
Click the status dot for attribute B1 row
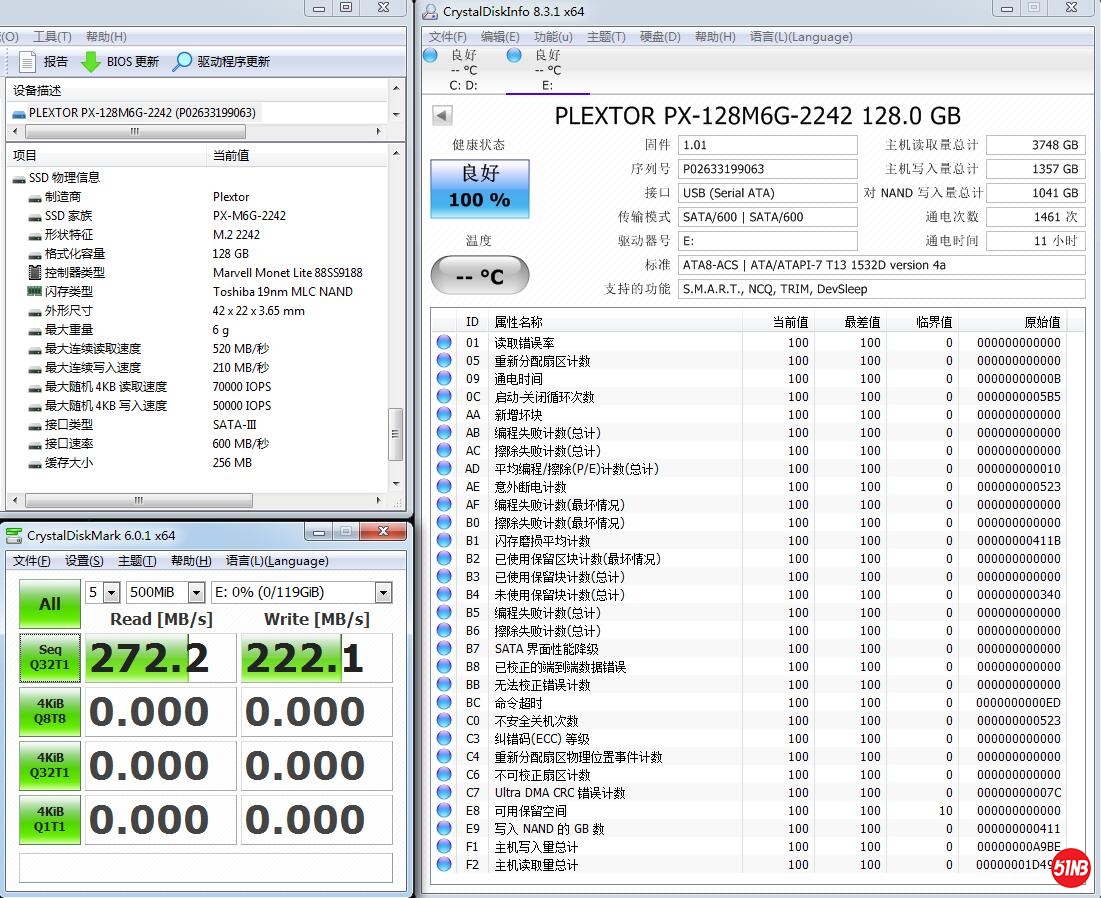444,541
